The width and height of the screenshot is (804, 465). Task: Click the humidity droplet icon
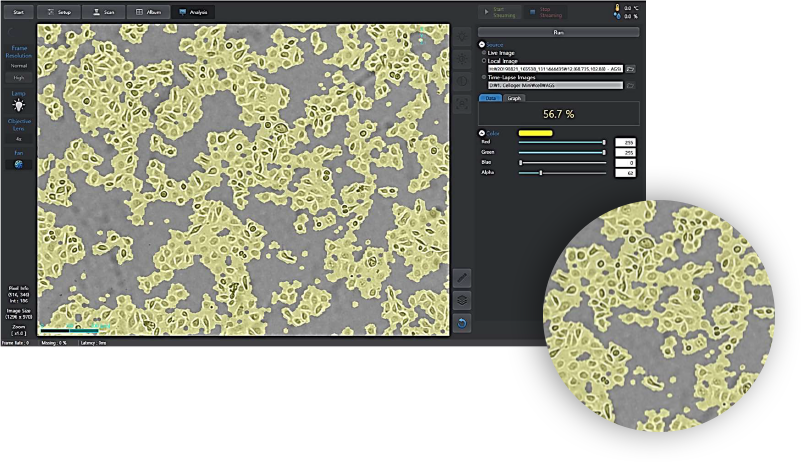click(617, 16)
